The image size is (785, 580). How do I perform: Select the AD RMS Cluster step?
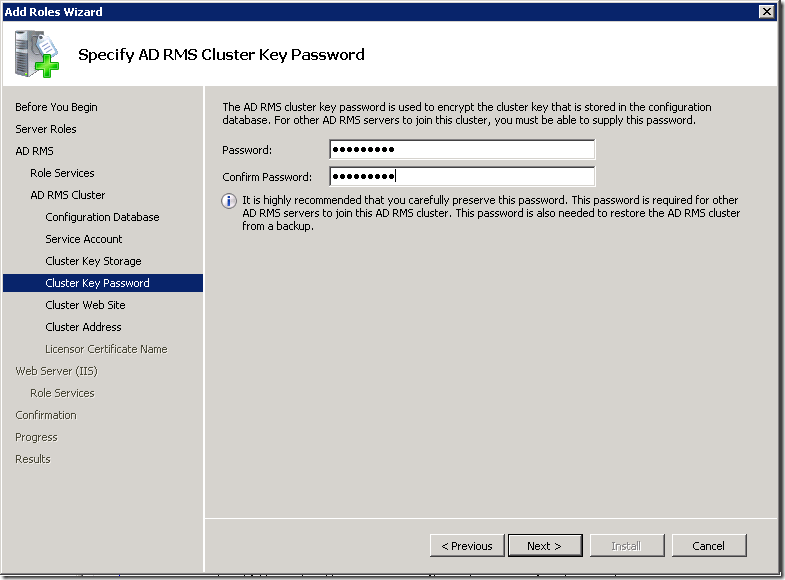point(68,195)
